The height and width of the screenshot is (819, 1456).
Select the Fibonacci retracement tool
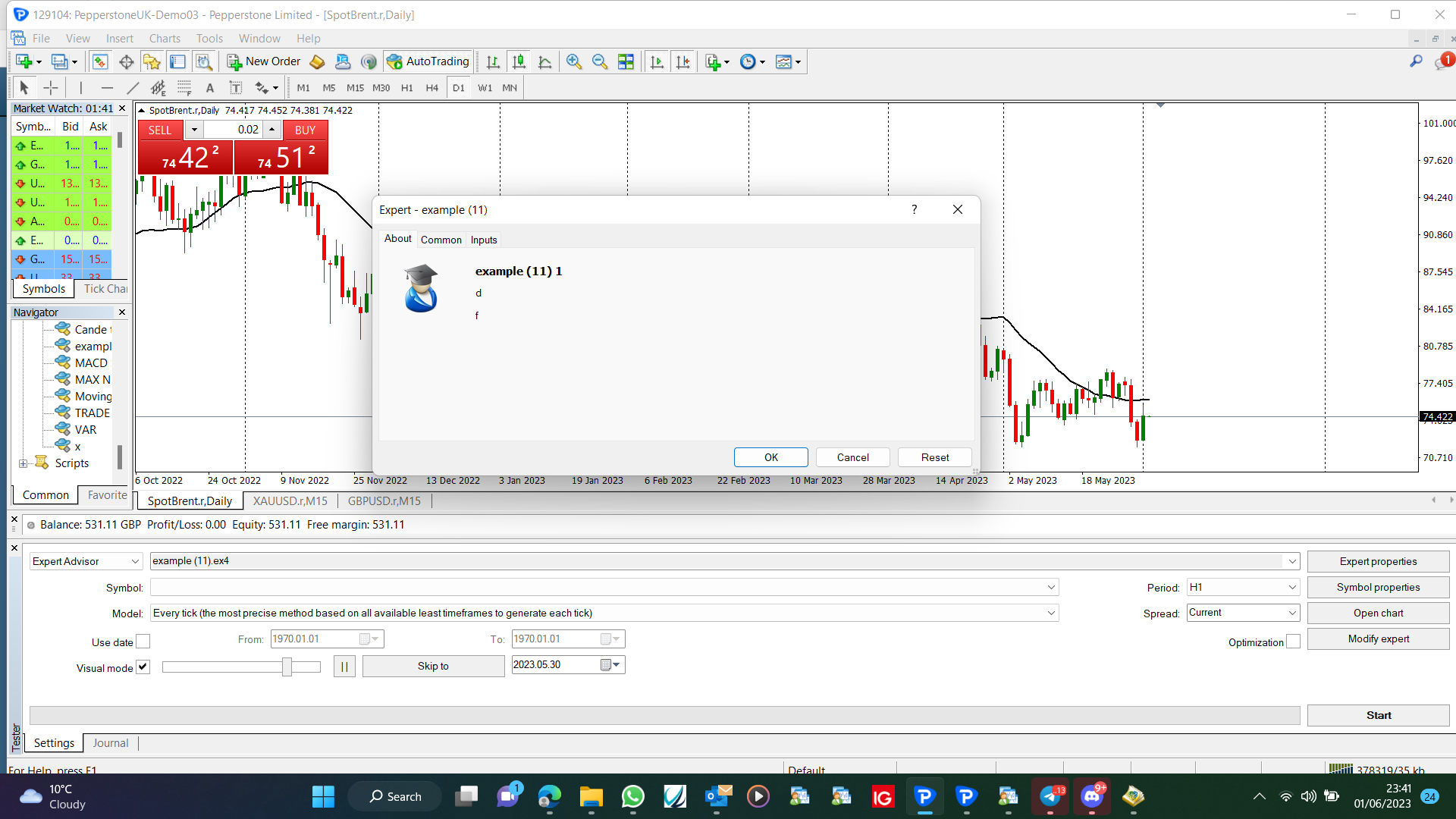coord(184,88)
